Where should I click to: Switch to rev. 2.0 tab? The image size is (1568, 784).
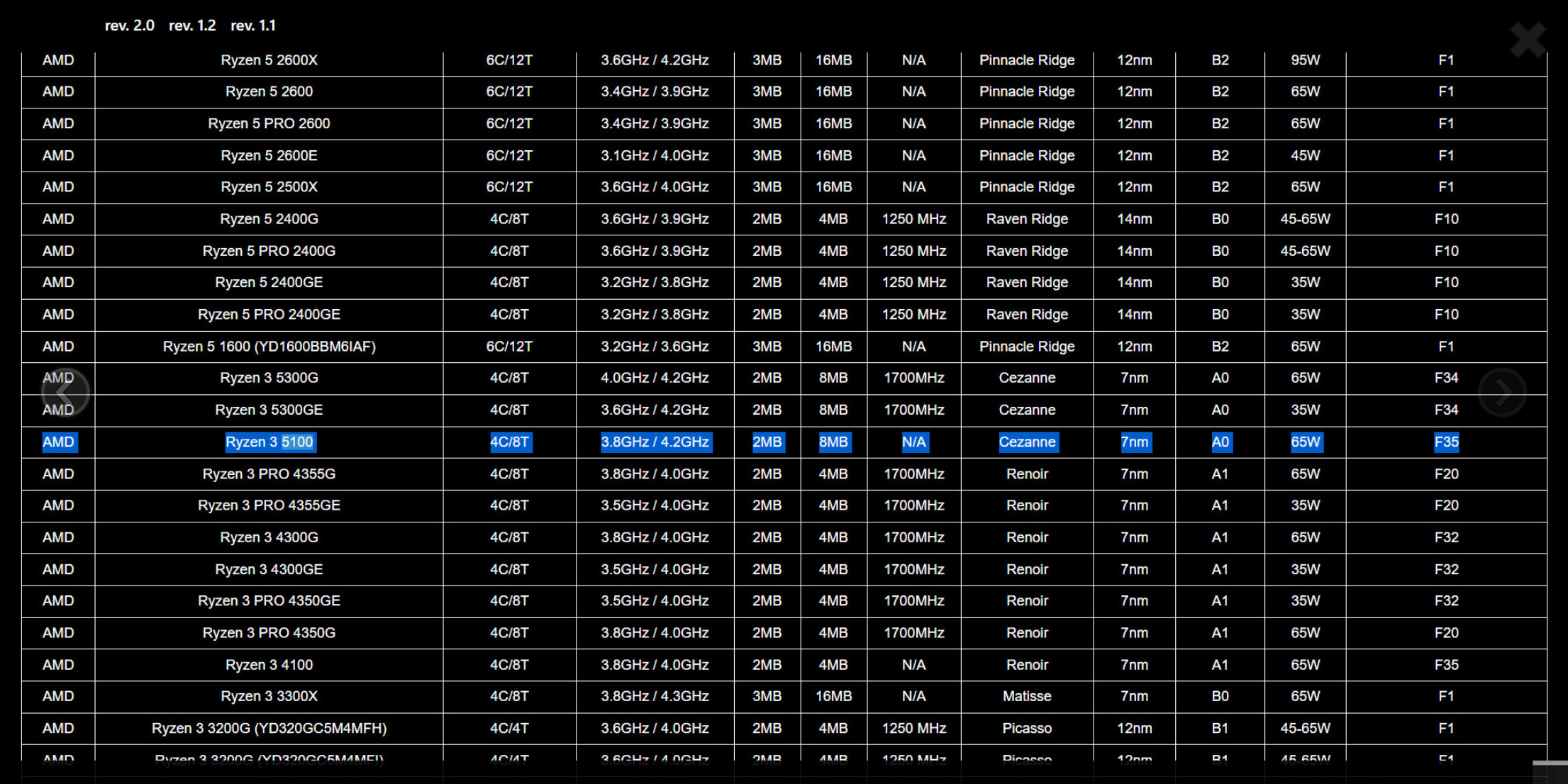click(x=129, y=26)
